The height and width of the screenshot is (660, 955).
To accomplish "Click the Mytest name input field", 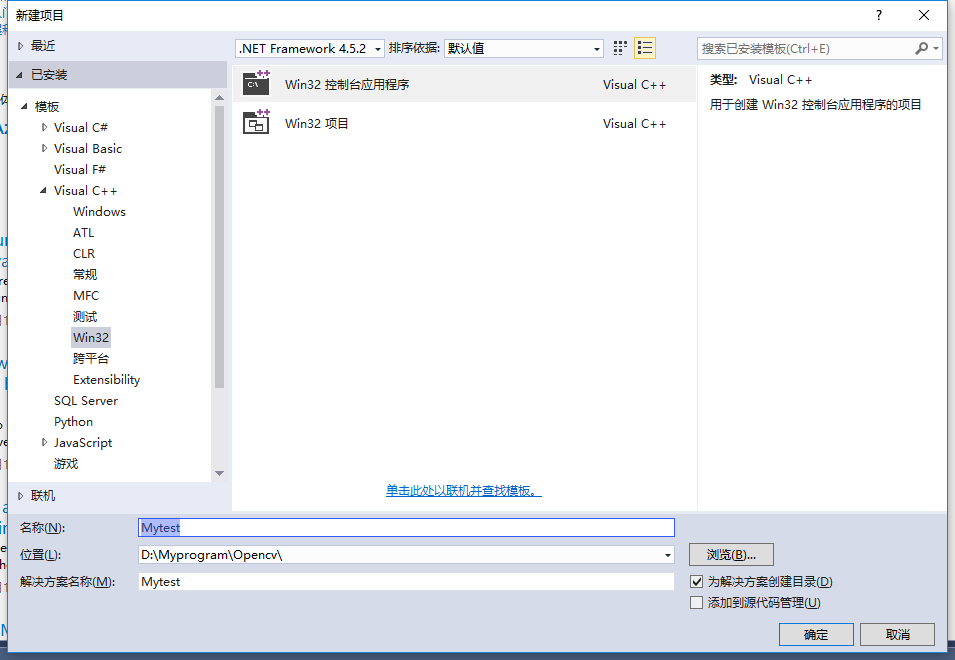I will coord(400,527).
